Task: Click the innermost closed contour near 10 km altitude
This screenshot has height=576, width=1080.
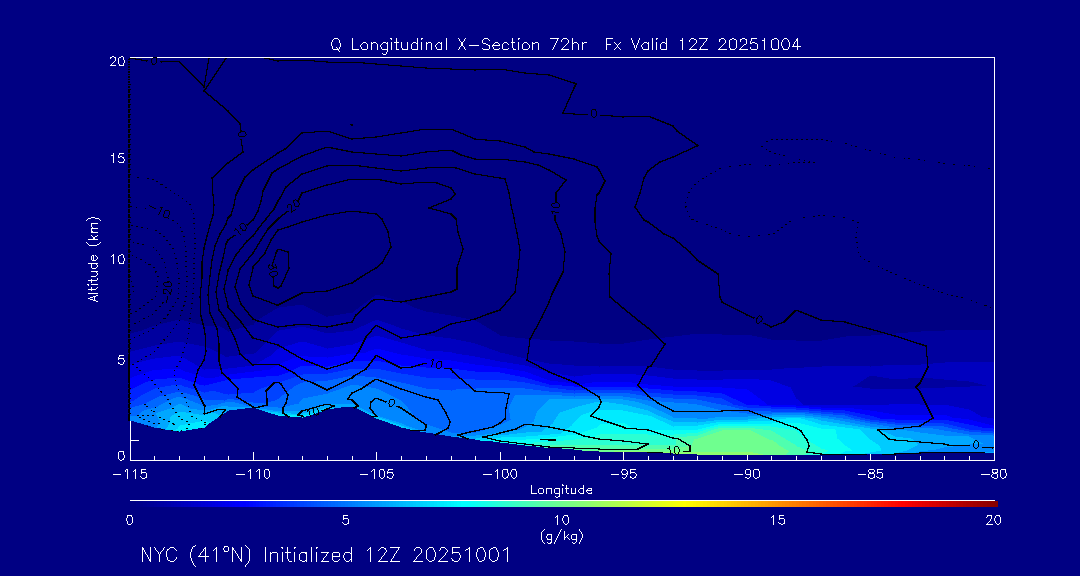Action: pyautogui.click(x=278, y=266)
